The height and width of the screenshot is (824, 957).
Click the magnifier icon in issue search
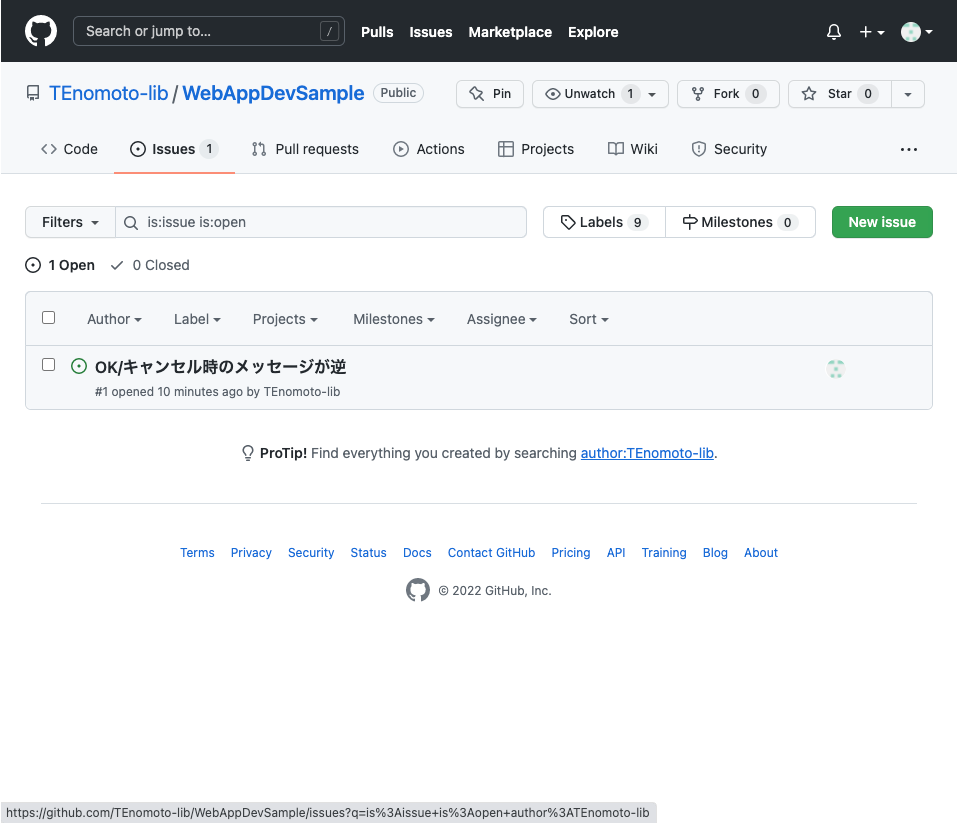[x=131, y=223]
